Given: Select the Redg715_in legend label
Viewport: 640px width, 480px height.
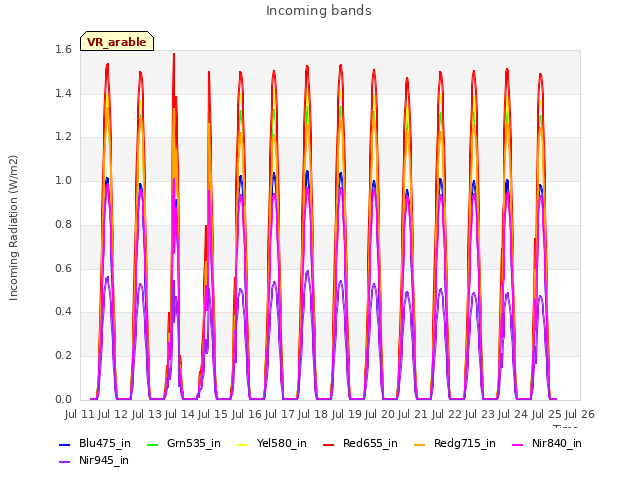Looking at the screenshot, I should pos(465,444).
